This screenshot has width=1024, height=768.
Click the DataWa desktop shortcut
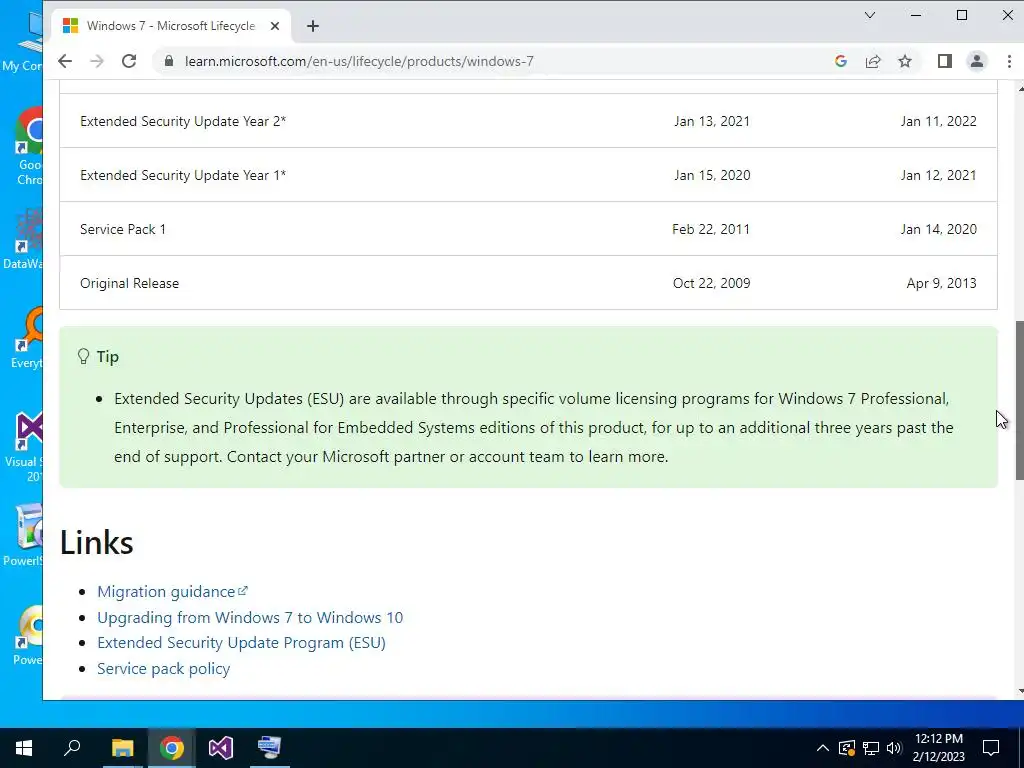[25, 239]
